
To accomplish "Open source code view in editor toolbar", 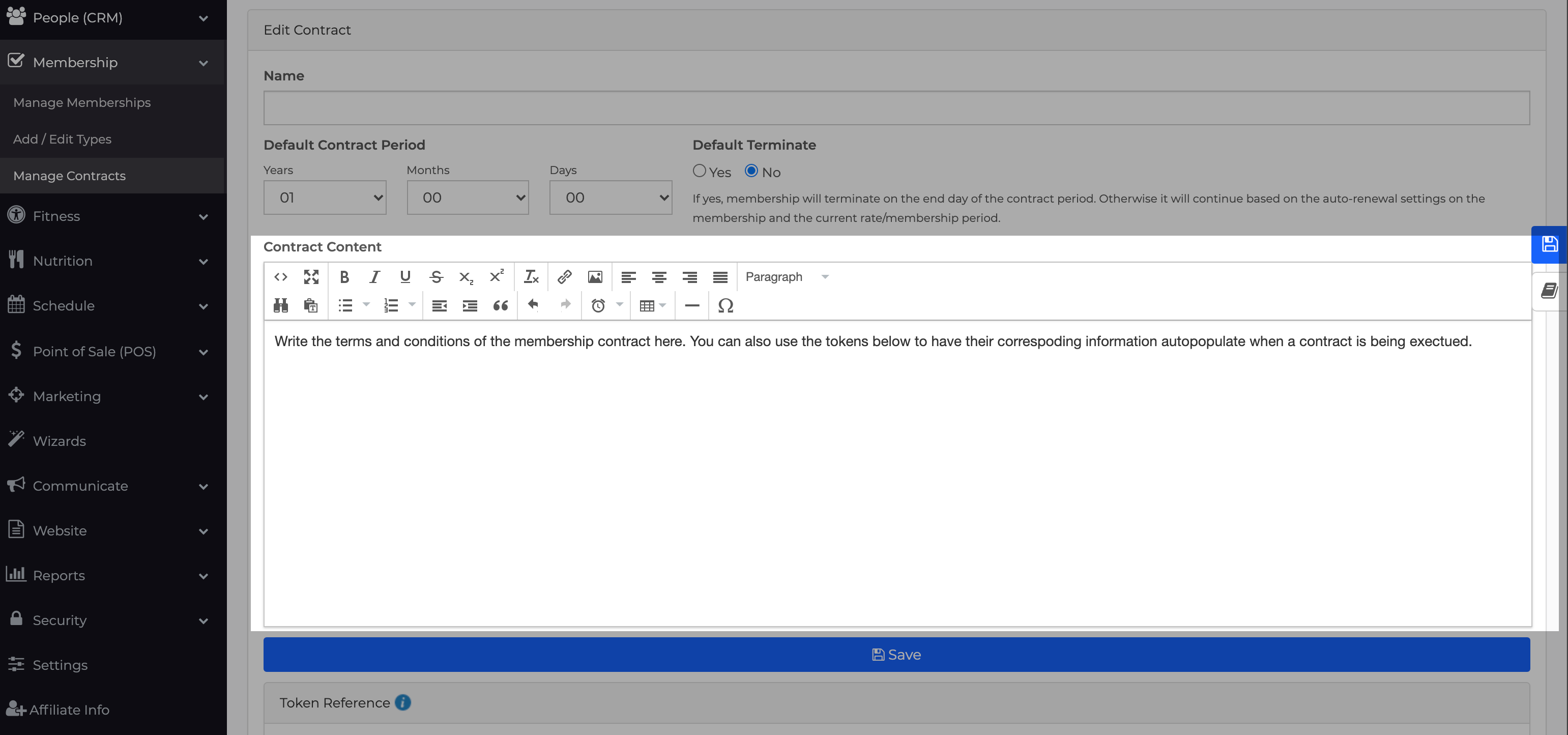I will [x=281, y=277].
